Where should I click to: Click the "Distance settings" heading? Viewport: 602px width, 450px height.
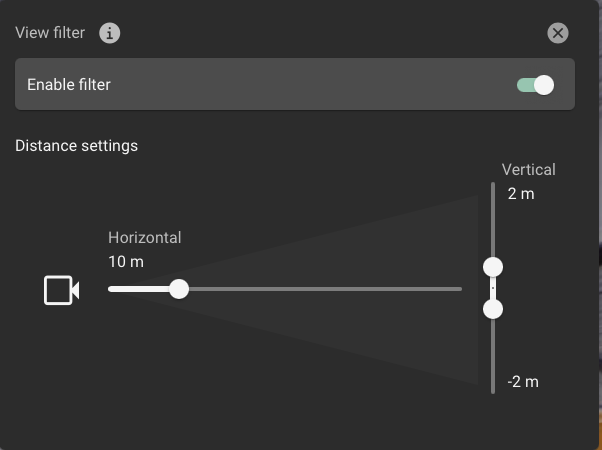[77, 146]
